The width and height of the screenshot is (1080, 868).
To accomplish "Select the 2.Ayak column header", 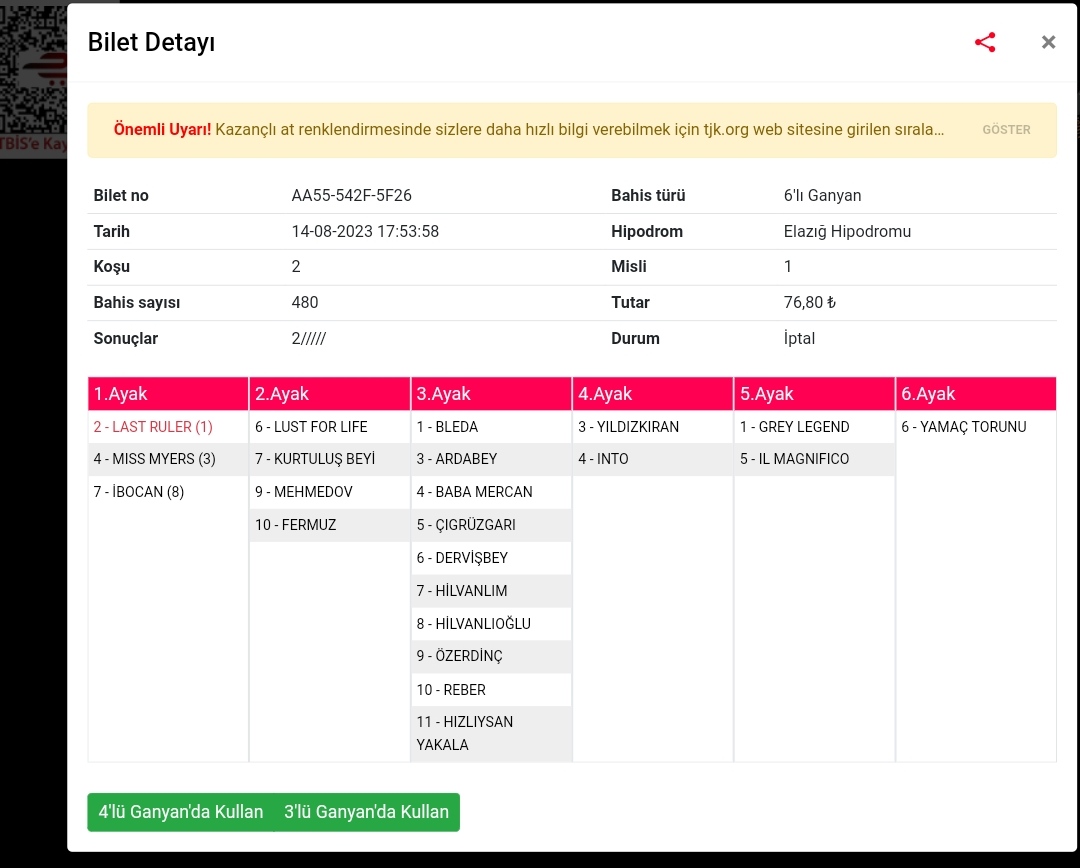I will 329,393.
